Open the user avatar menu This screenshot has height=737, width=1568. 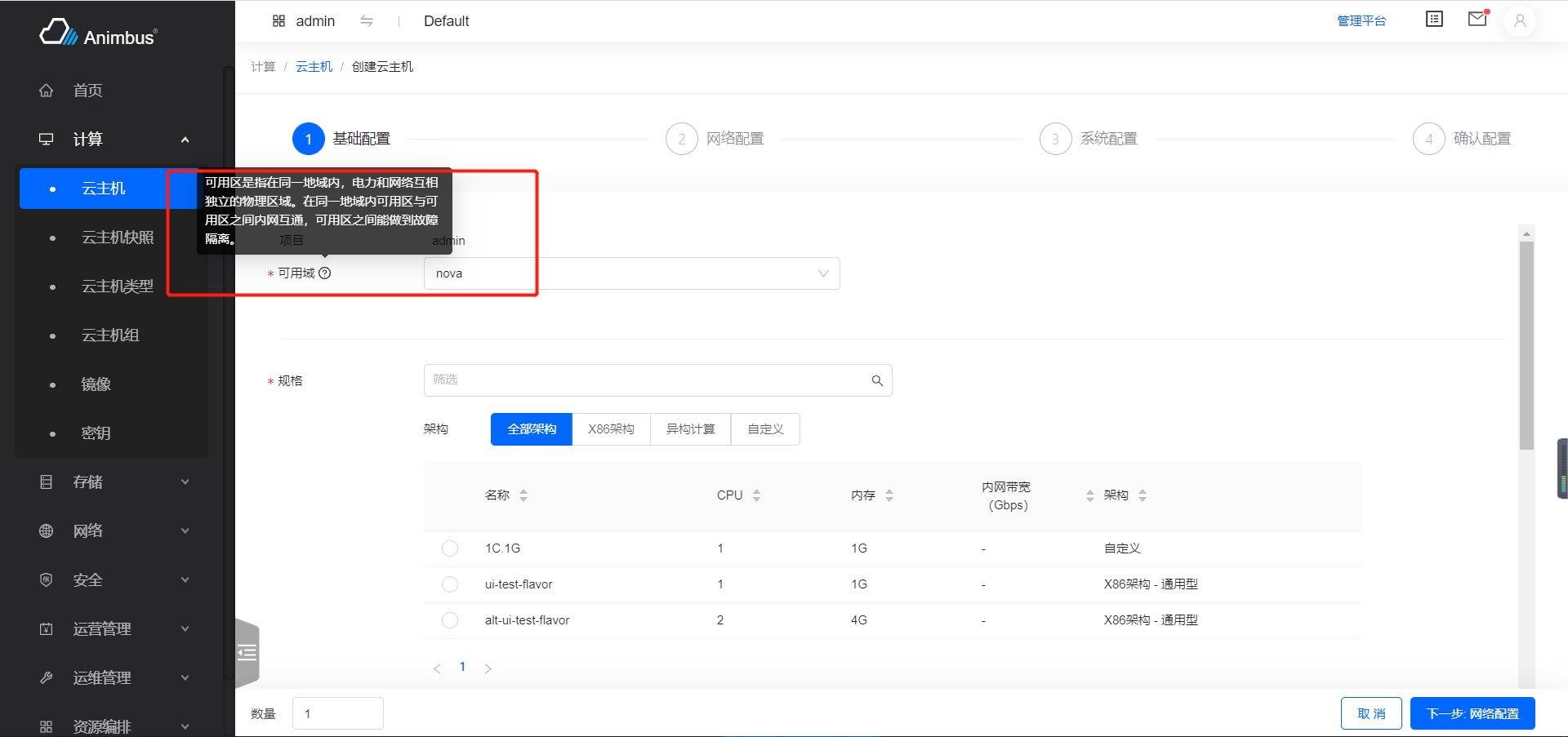(1520, 21)
